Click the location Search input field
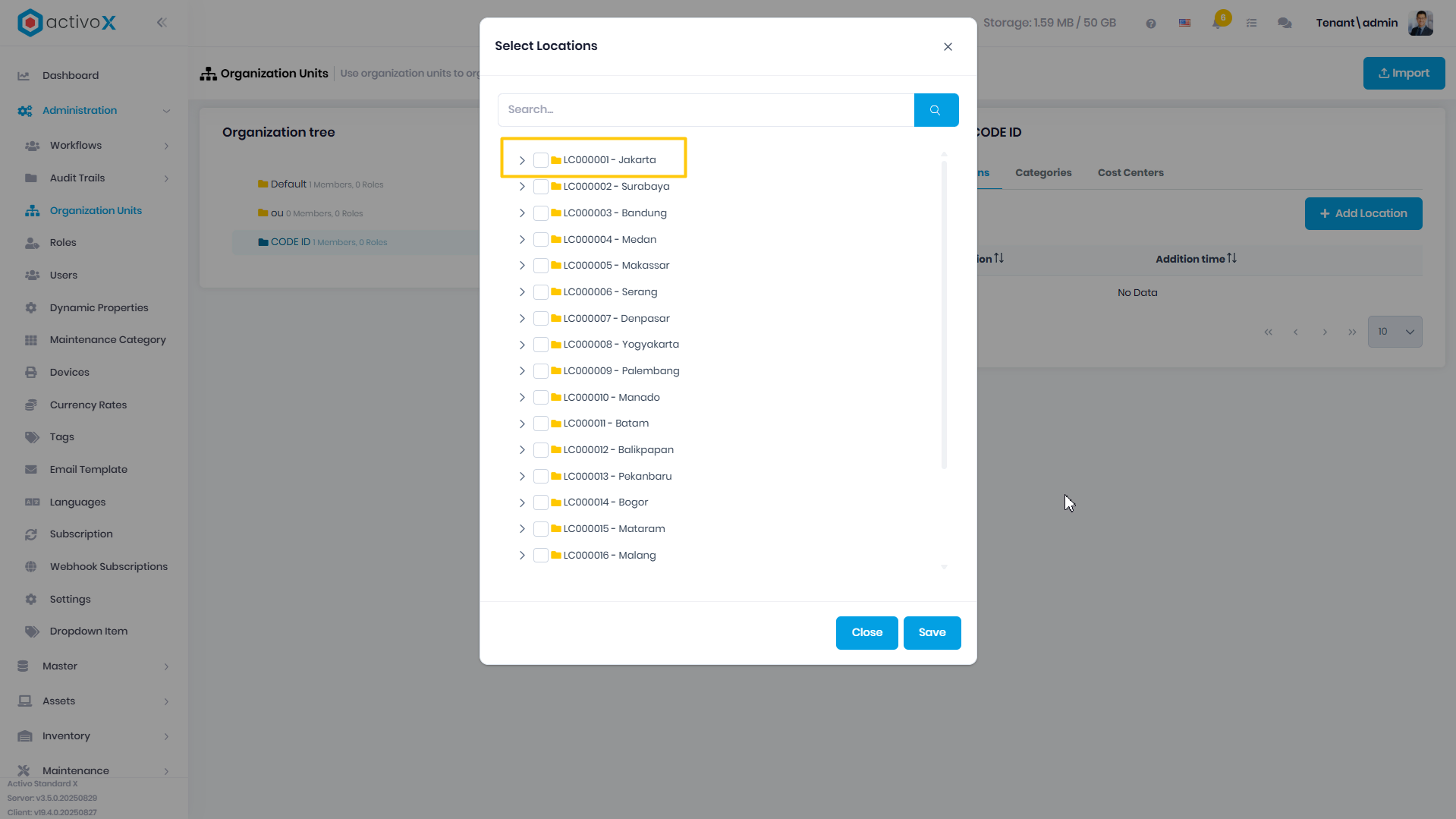Image resolution: width=1456 pixels, height=819 pixels. [706, 110]
